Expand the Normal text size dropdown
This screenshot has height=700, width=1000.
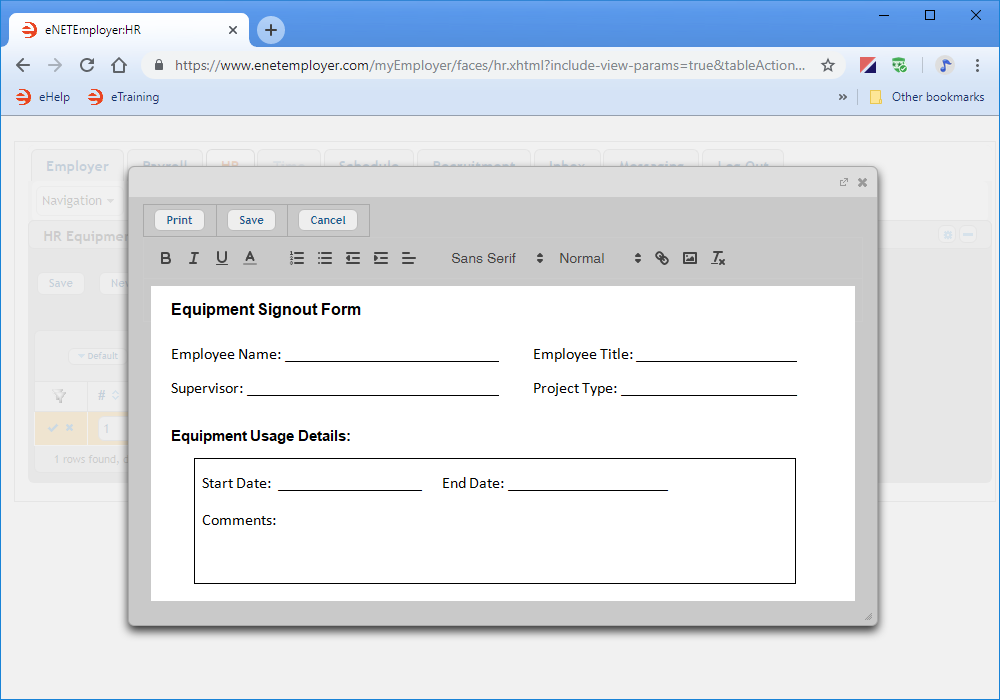click(600, 258)
